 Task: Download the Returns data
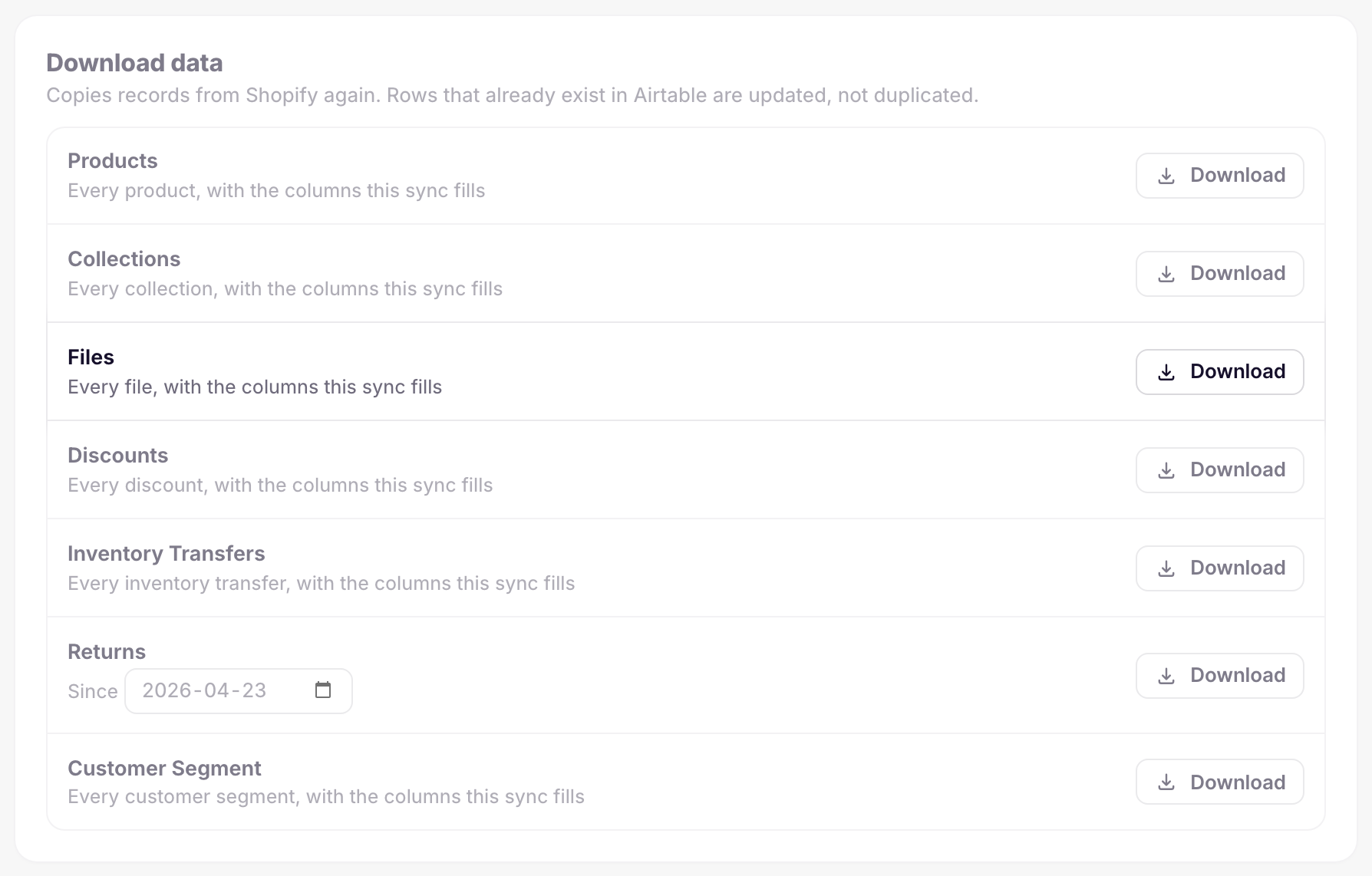coord(1219,676)
